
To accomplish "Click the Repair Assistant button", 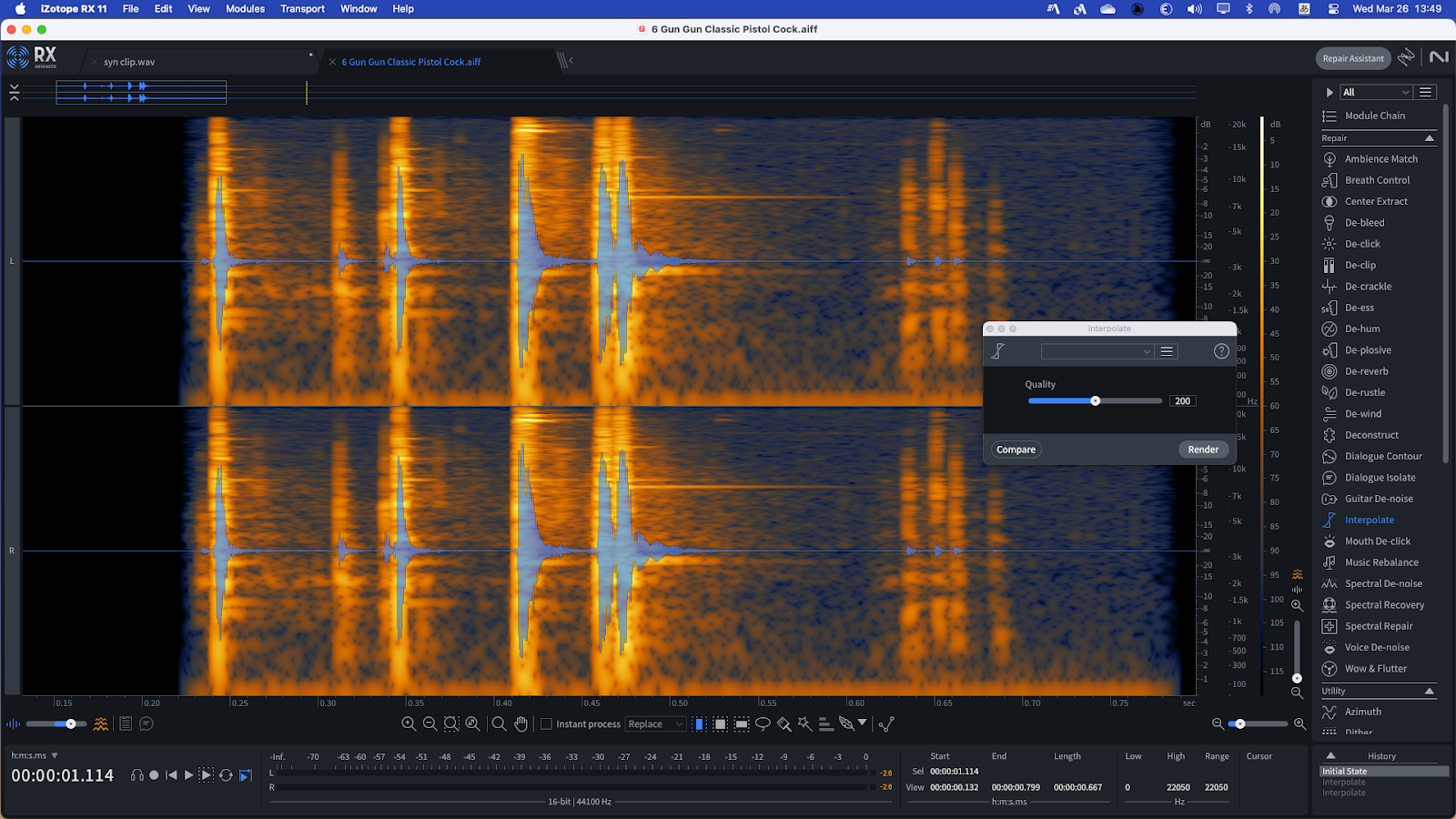I will click(1352, 58).
